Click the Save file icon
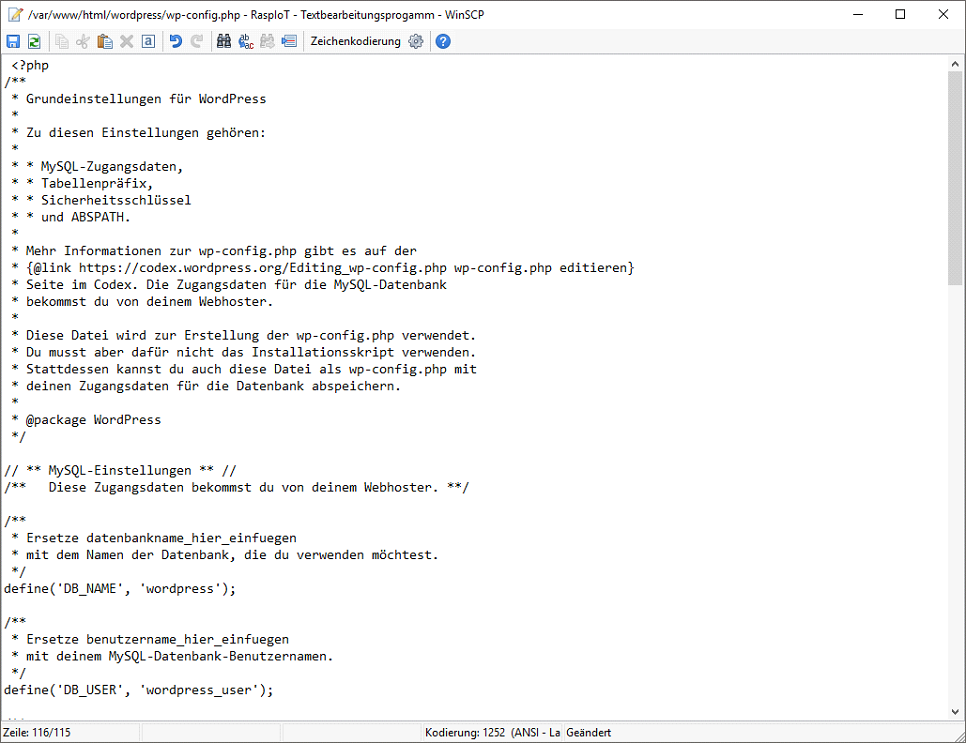Image resolution: width=966 pixels, height=743 pixels. (13, 41)
